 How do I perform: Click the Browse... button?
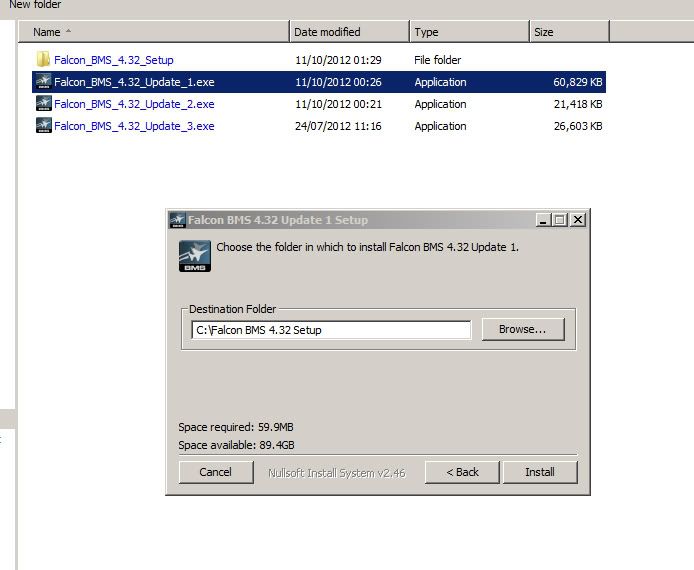tap(523, 329)
